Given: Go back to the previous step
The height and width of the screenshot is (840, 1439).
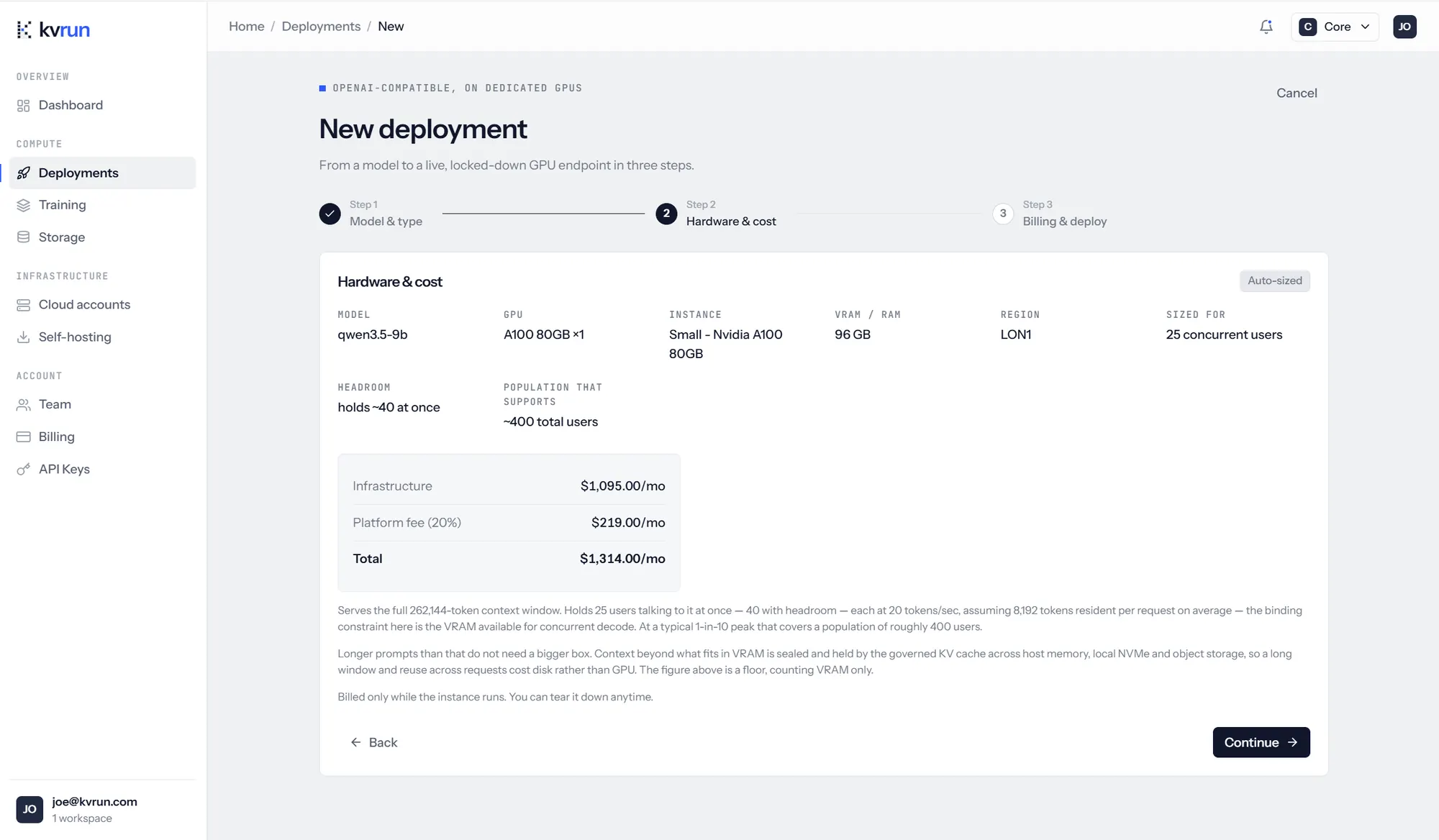Looking at the screenshot, I should (x=373, y=742).
